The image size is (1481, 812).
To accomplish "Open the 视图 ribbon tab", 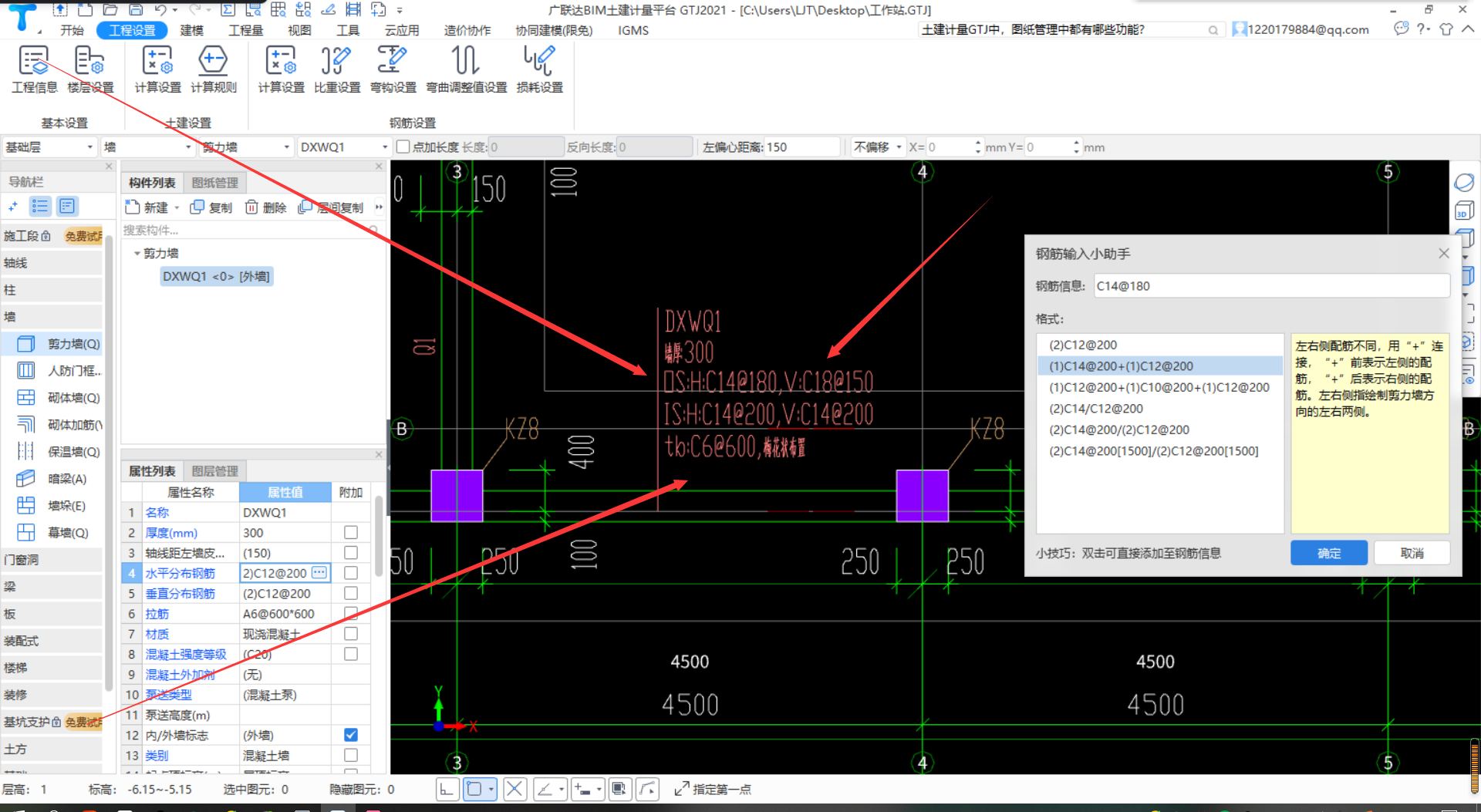I will point(299,30).
